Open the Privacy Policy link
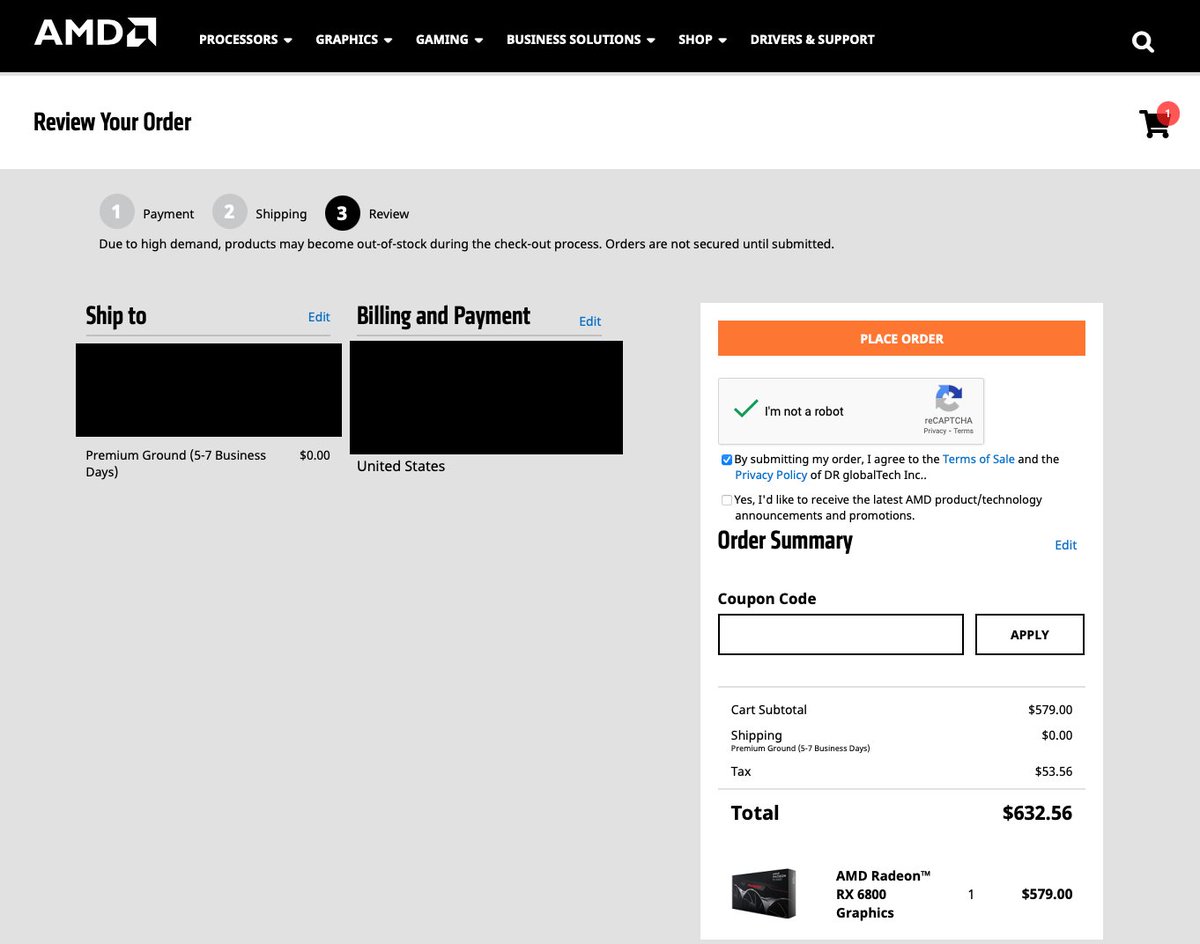This screenshot has width=1200, height=944. click(771, 475)
